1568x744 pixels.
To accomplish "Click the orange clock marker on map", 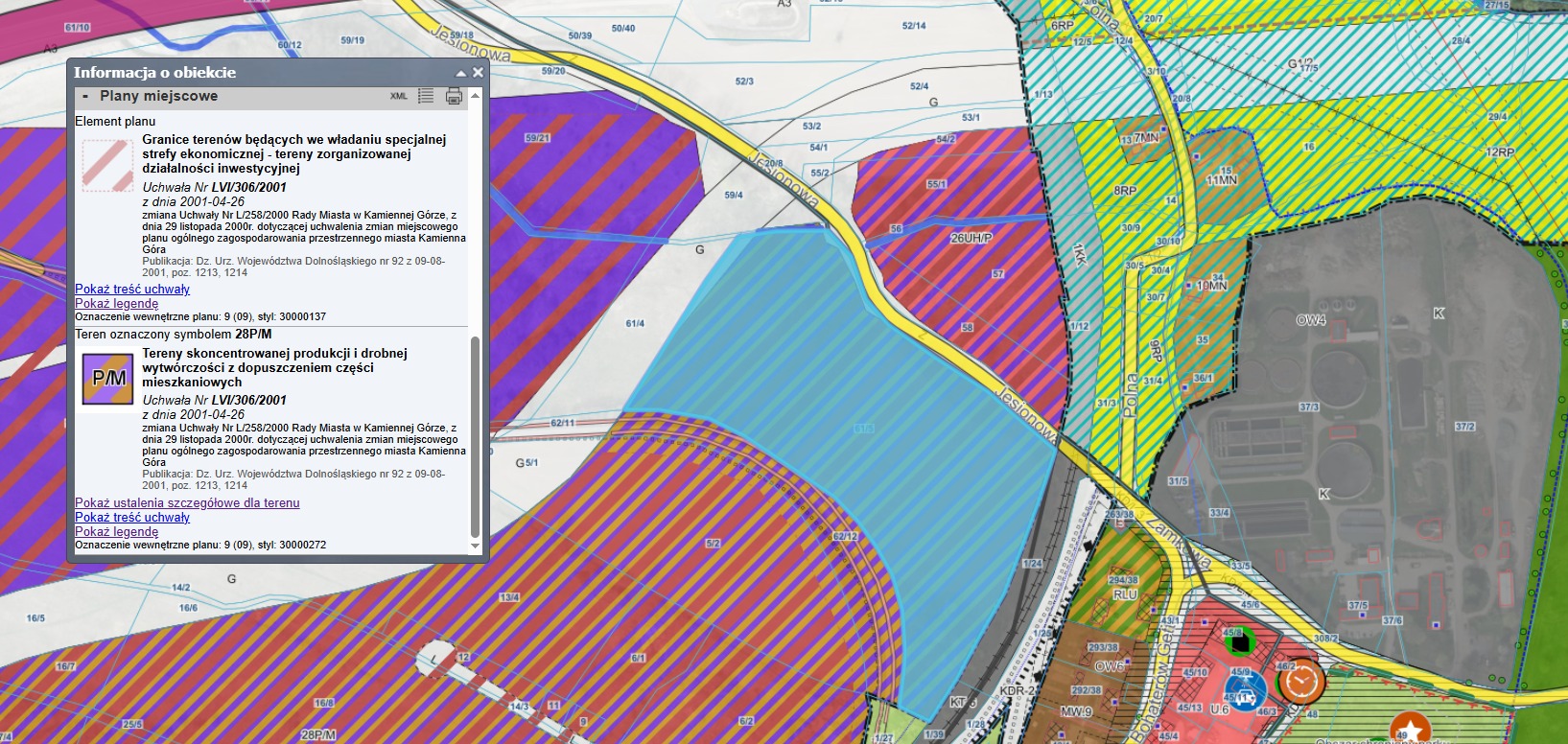I will 1300,681.
